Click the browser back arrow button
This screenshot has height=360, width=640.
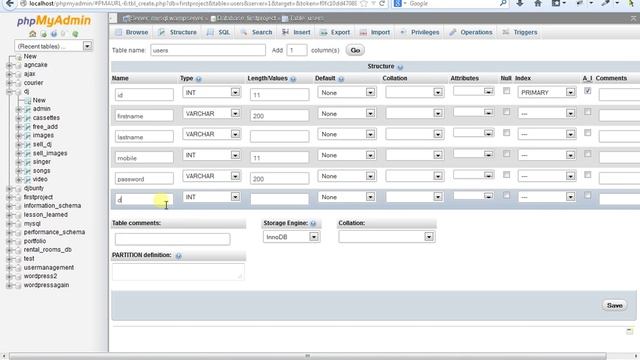[9, 4]
